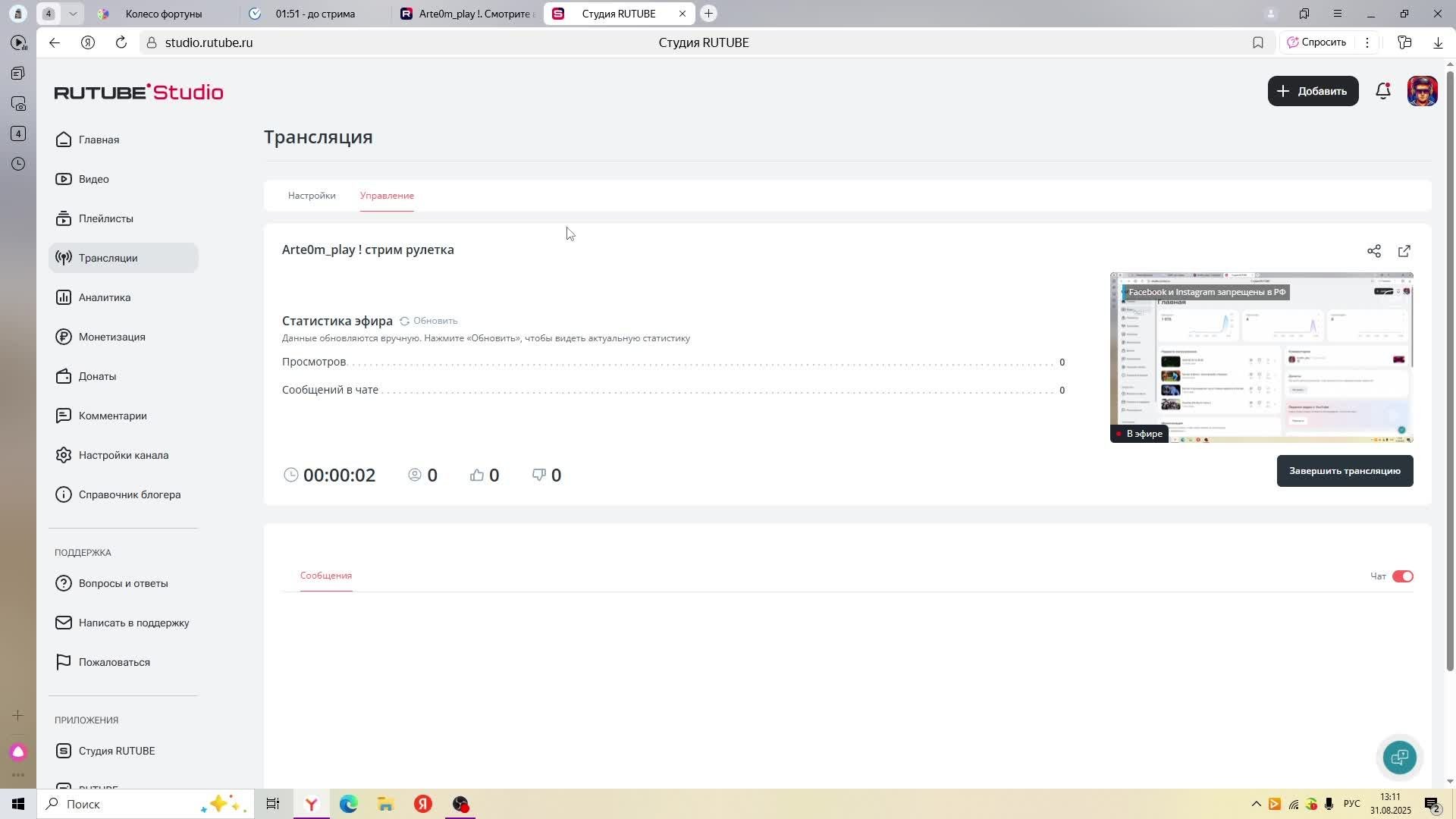Viewport: 1456px width, 819px height.
Task: Show hidden system tray icons
Action: (1256, 804)
